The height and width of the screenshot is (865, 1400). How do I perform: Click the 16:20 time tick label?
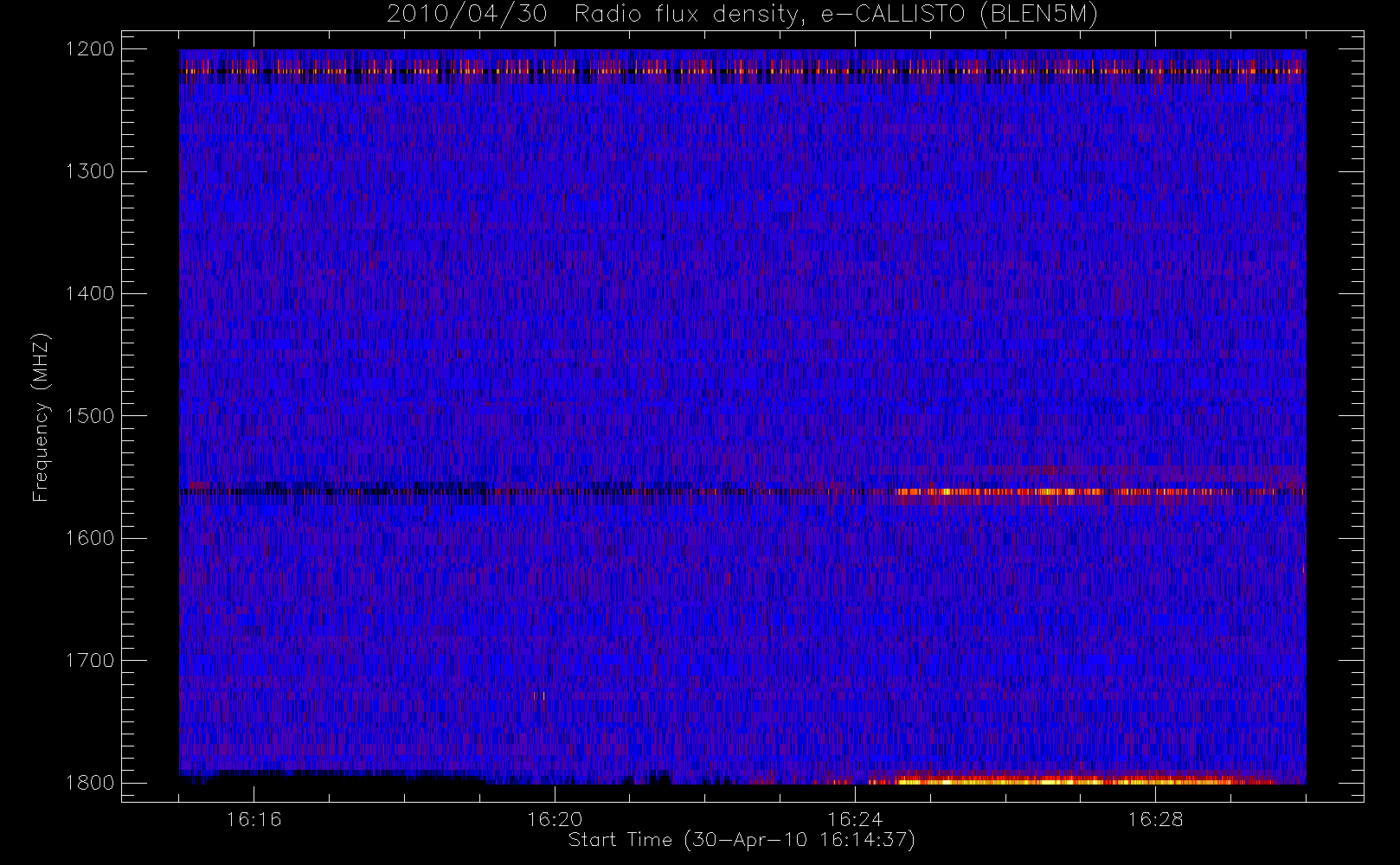(555, 819)
